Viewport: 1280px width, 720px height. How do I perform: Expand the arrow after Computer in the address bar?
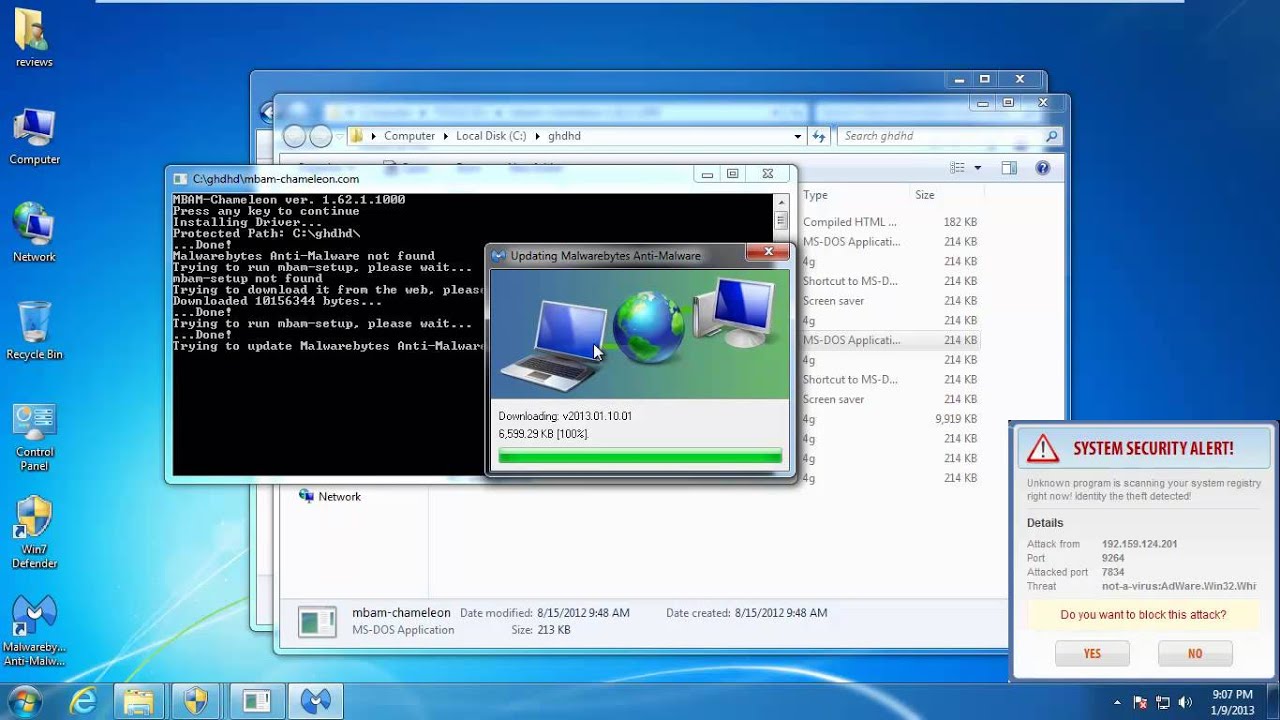tap(445, 136)
